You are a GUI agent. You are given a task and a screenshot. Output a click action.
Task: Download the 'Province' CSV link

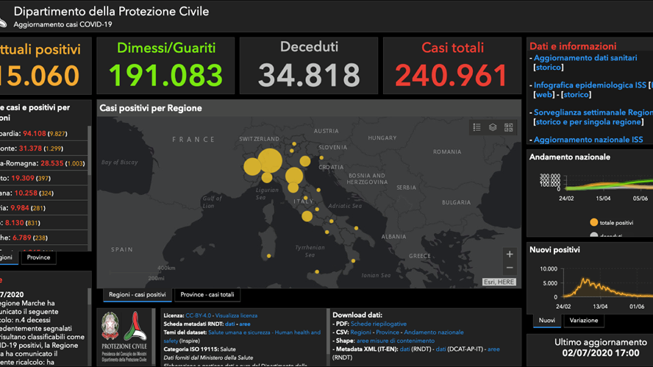[387, 332]
